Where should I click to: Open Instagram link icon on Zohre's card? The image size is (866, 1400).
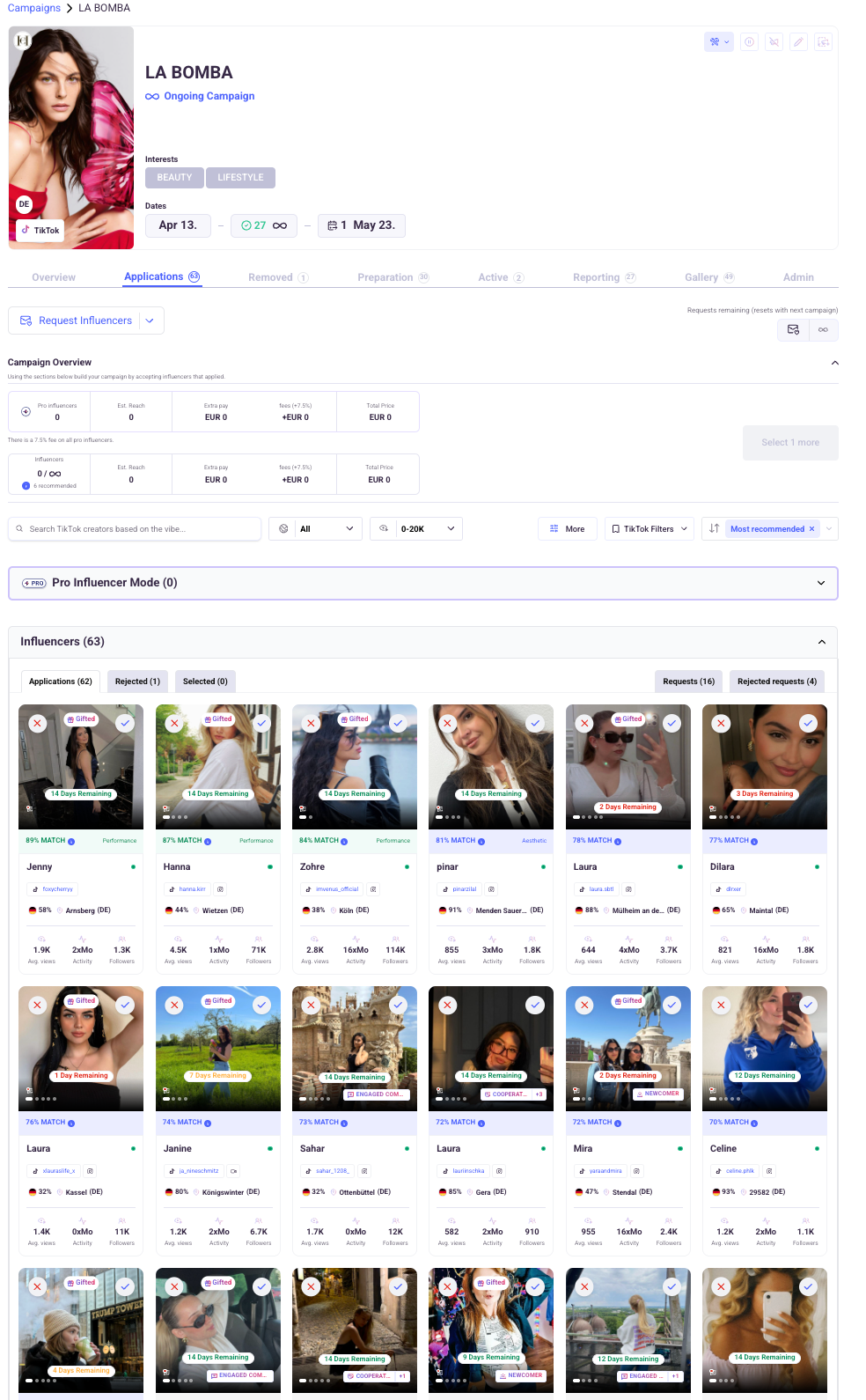(373, 889)
